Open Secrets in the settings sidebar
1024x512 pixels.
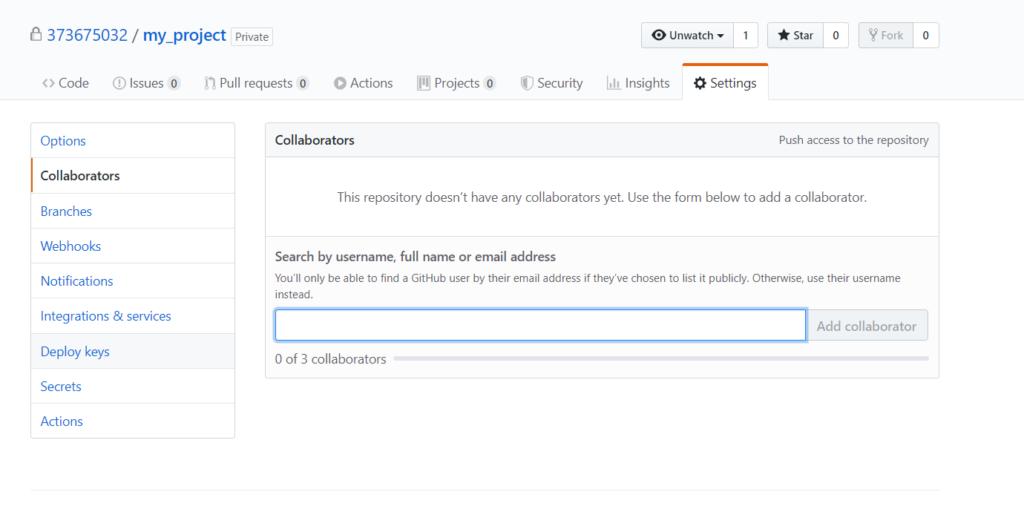tap(133, 386)
